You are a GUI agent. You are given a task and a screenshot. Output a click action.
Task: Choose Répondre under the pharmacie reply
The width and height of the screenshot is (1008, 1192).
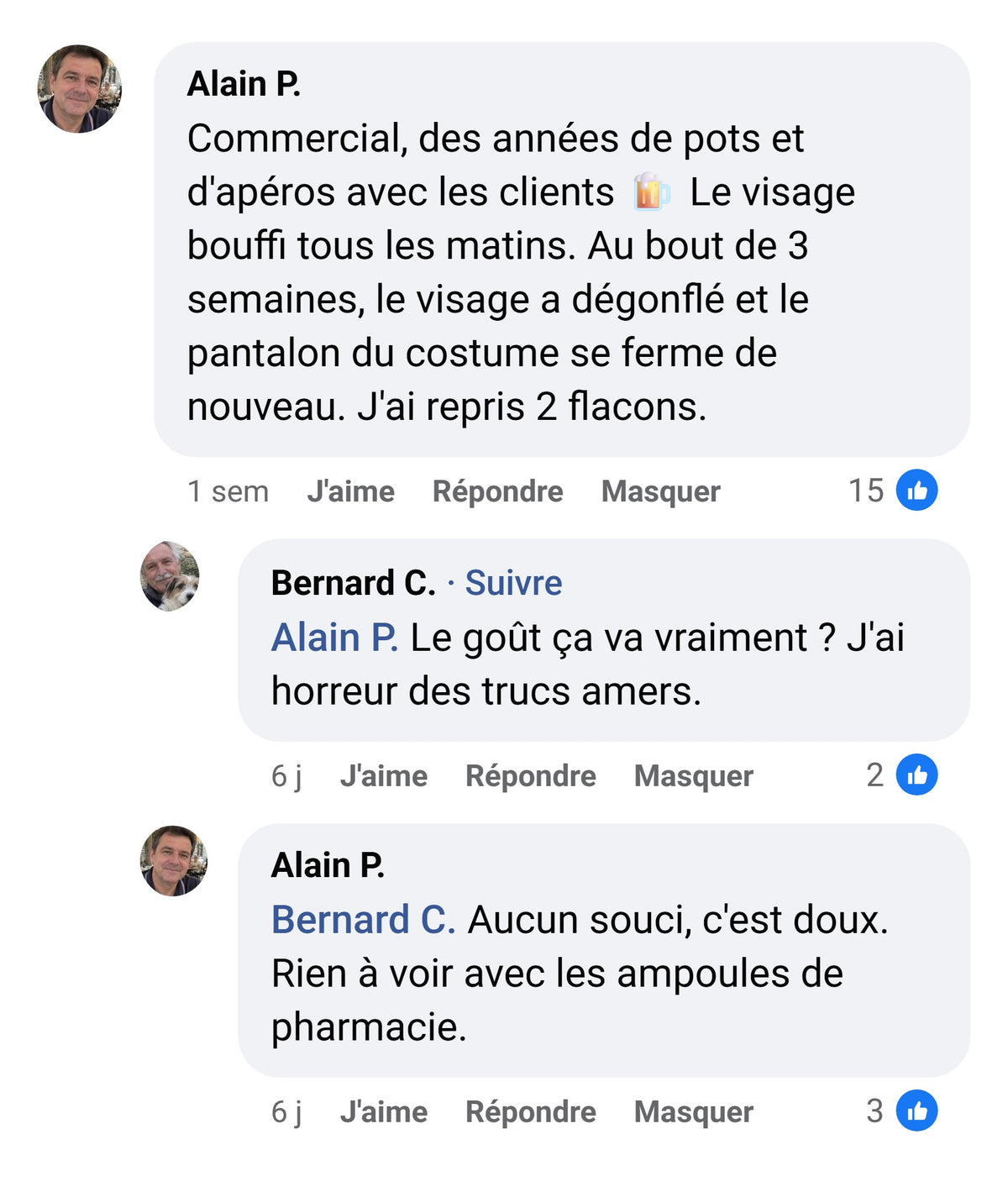[530, 1112]
